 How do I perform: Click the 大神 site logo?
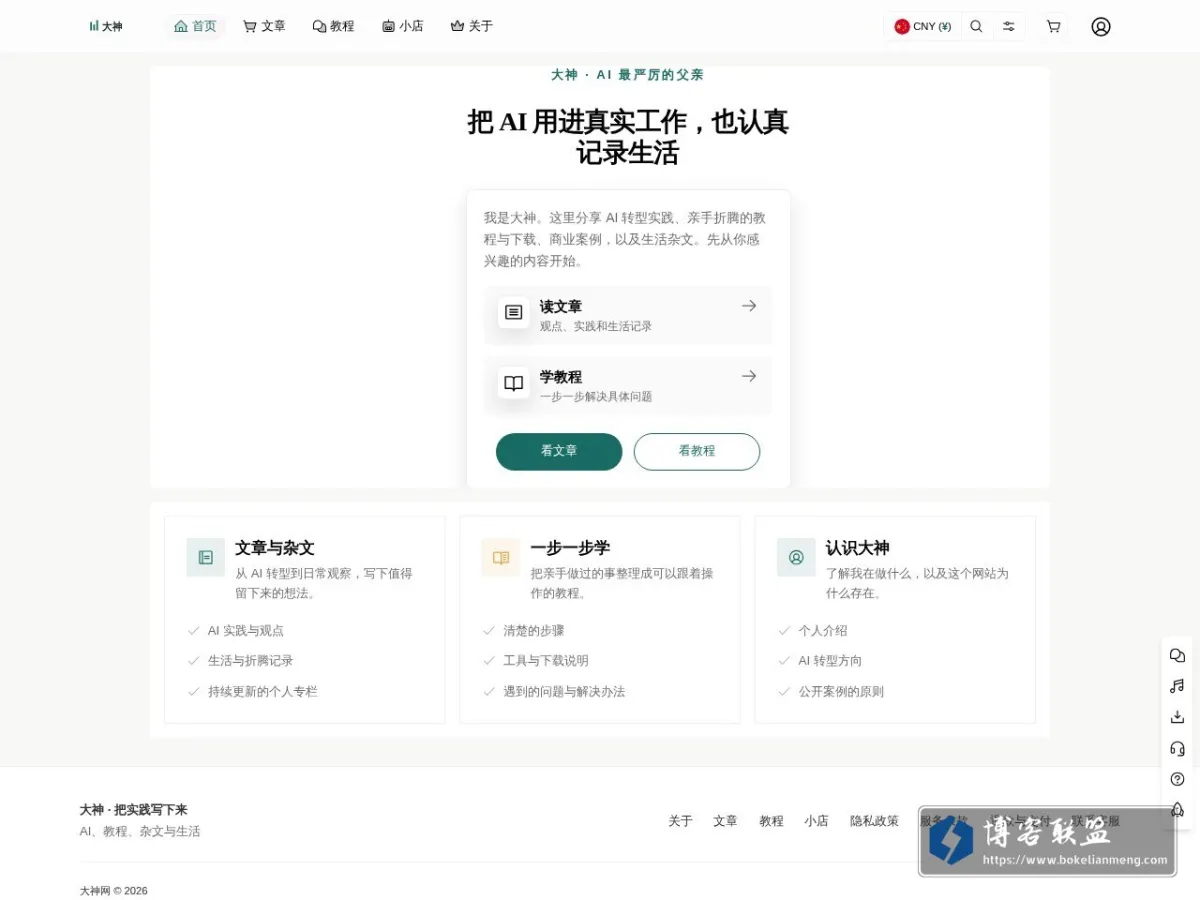point(105,26)
